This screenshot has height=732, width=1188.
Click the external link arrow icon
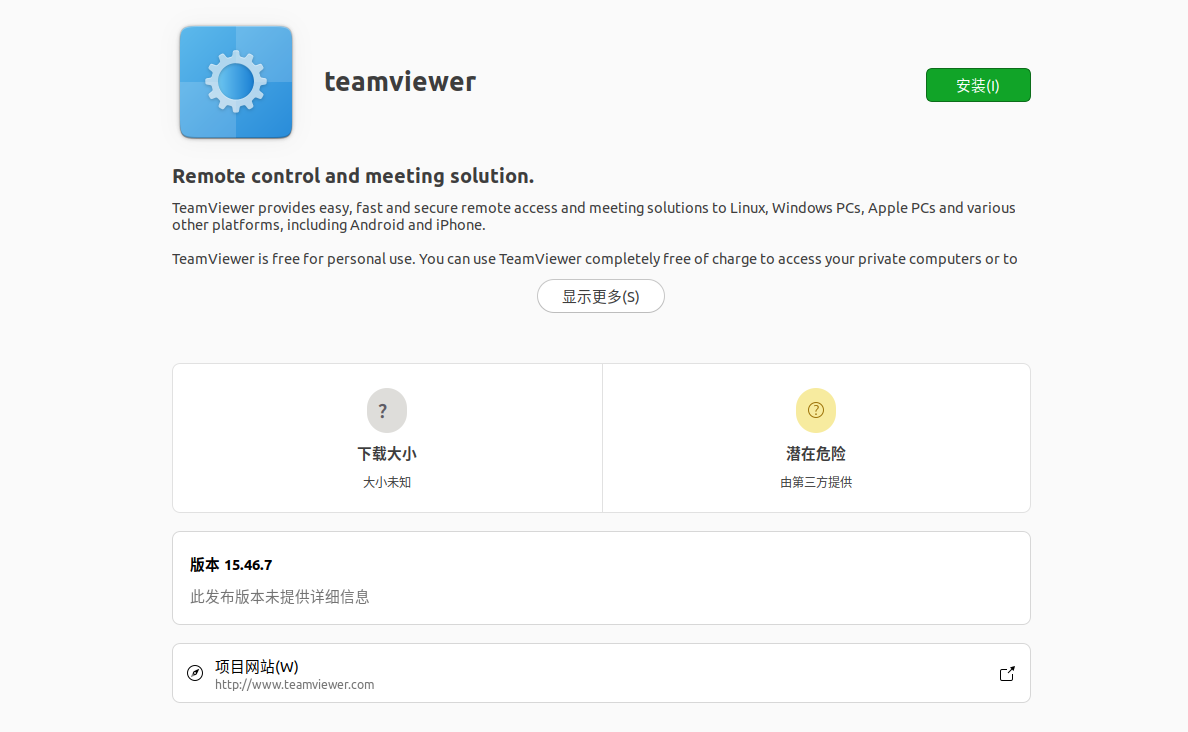tap(1007, 674)
